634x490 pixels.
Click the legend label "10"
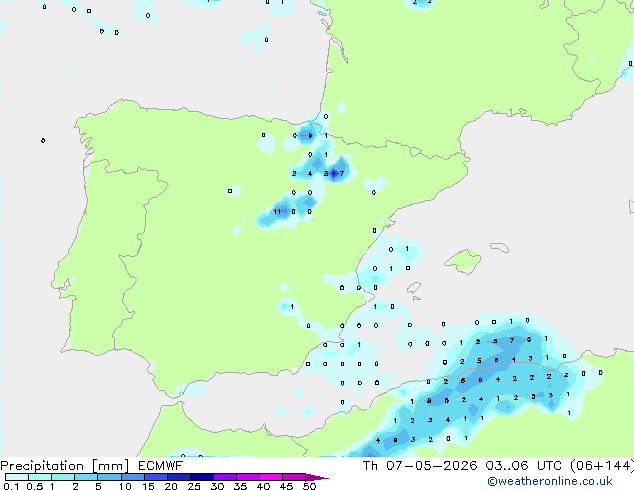click(x=125, y=486)
